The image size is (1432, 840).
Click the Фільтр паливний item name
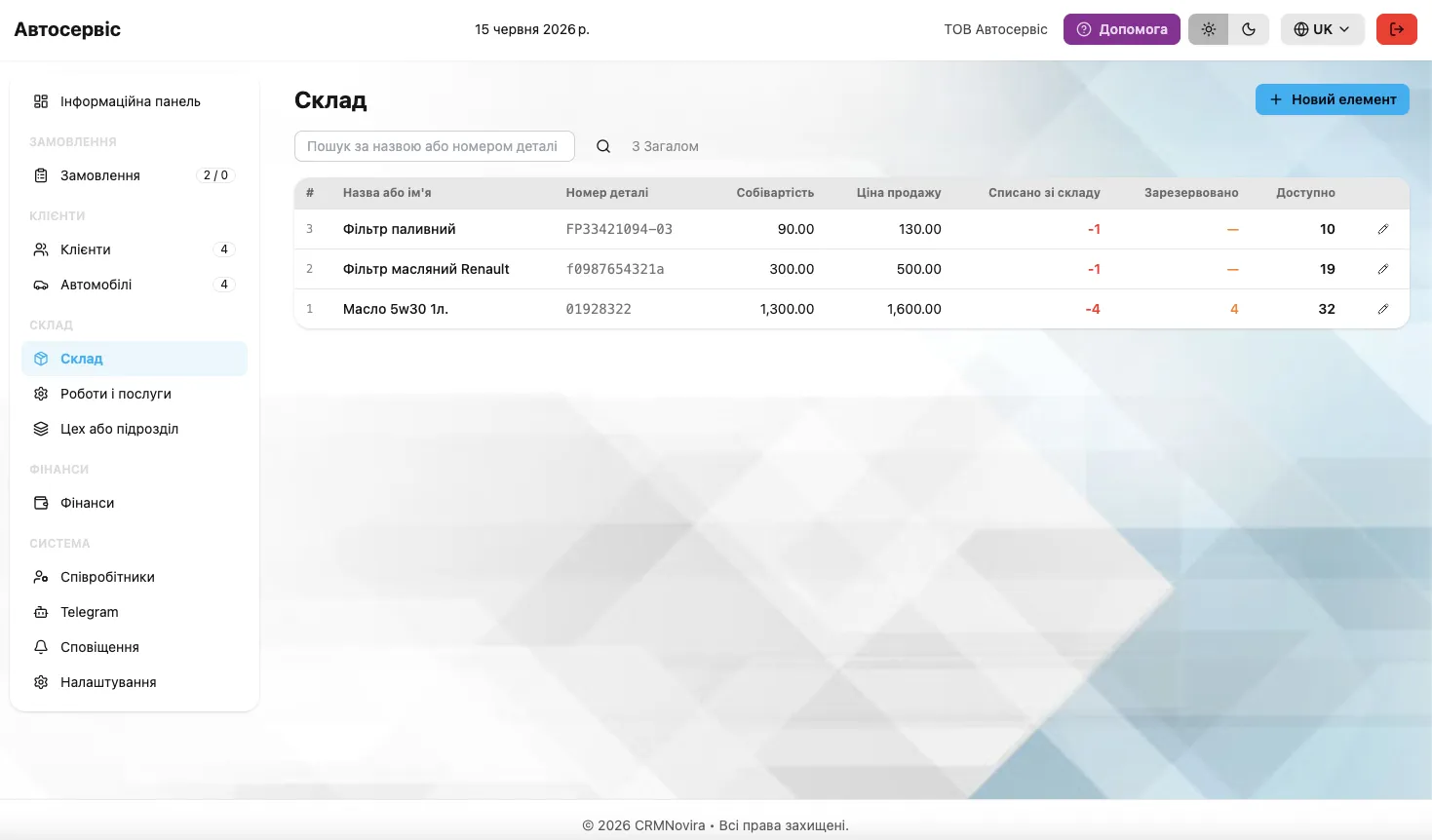point(400,229)
